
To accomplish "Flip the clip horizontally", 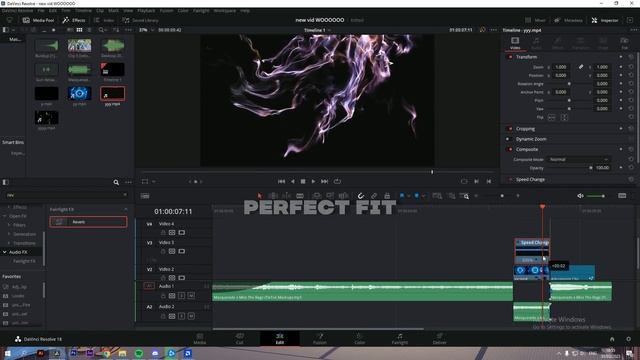I will click(551, 118).
